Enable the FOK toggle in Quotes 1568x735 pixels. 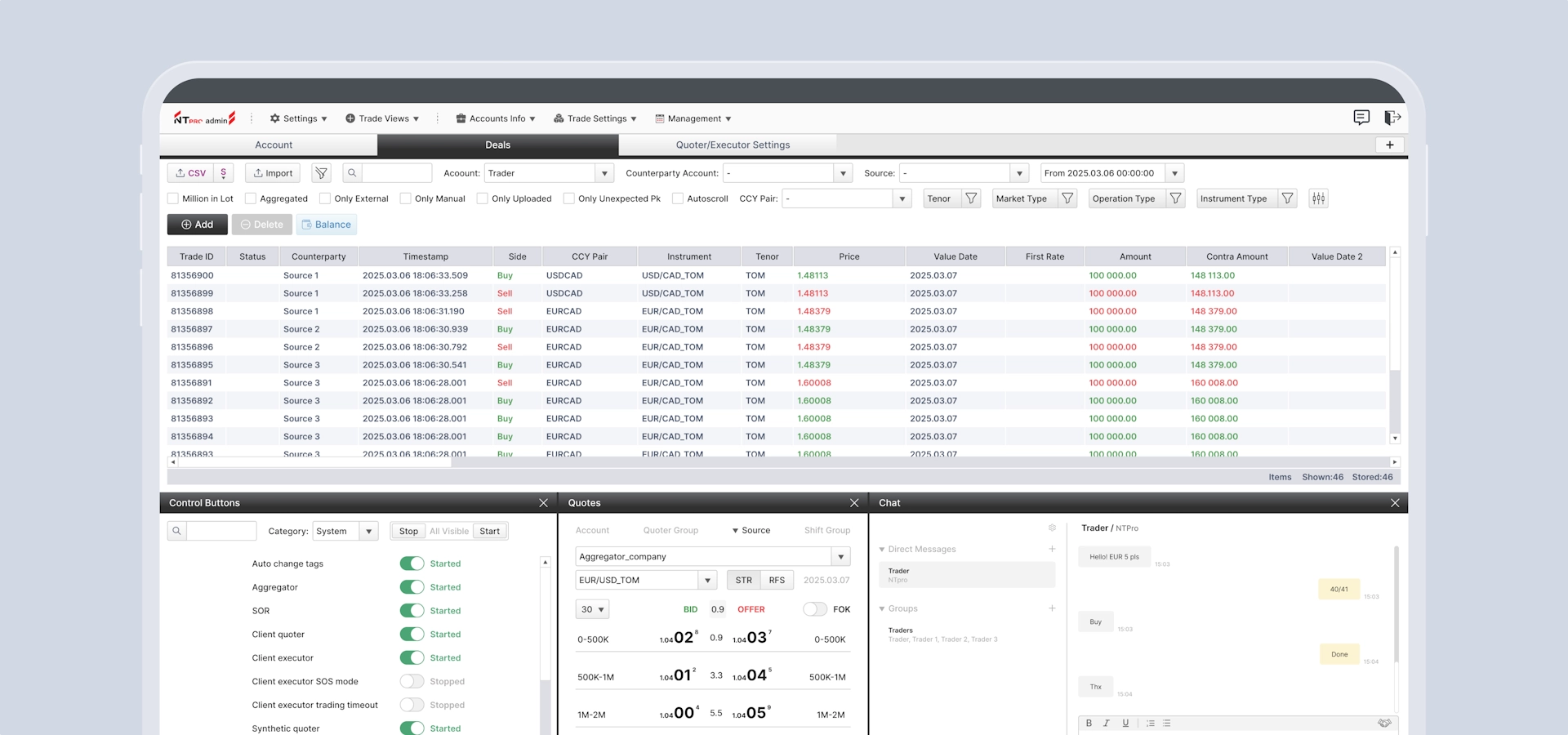[x=814, y=609]
